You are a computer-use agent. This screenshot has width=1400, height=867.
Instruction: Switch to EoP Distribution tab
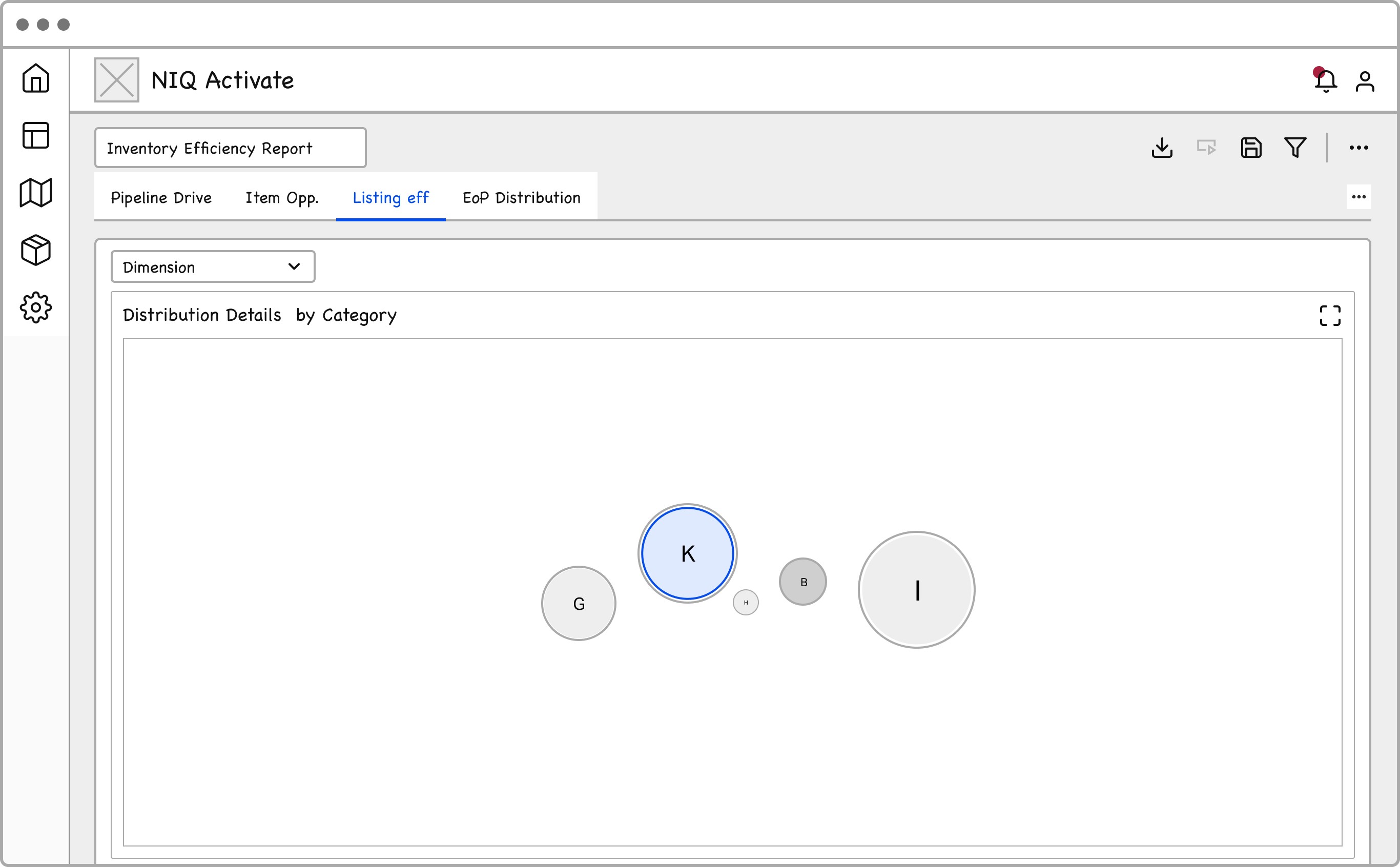pos(521,198)
